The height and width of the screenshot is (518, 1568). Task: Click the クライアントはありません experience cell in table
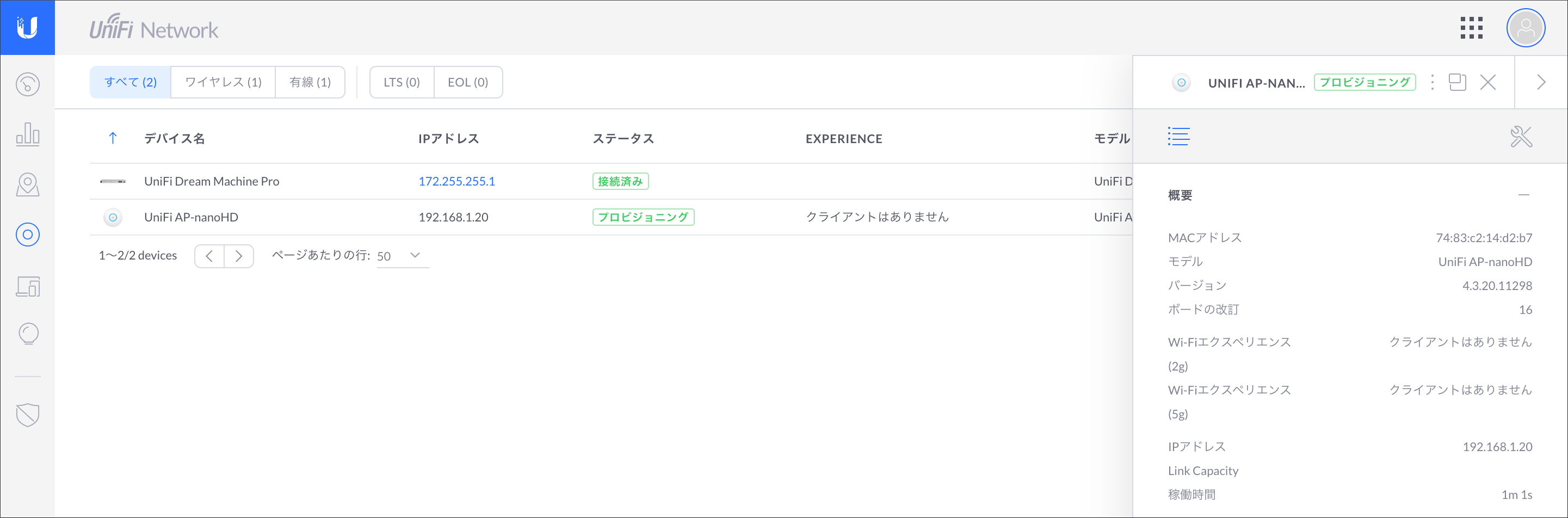pos(877,217)
